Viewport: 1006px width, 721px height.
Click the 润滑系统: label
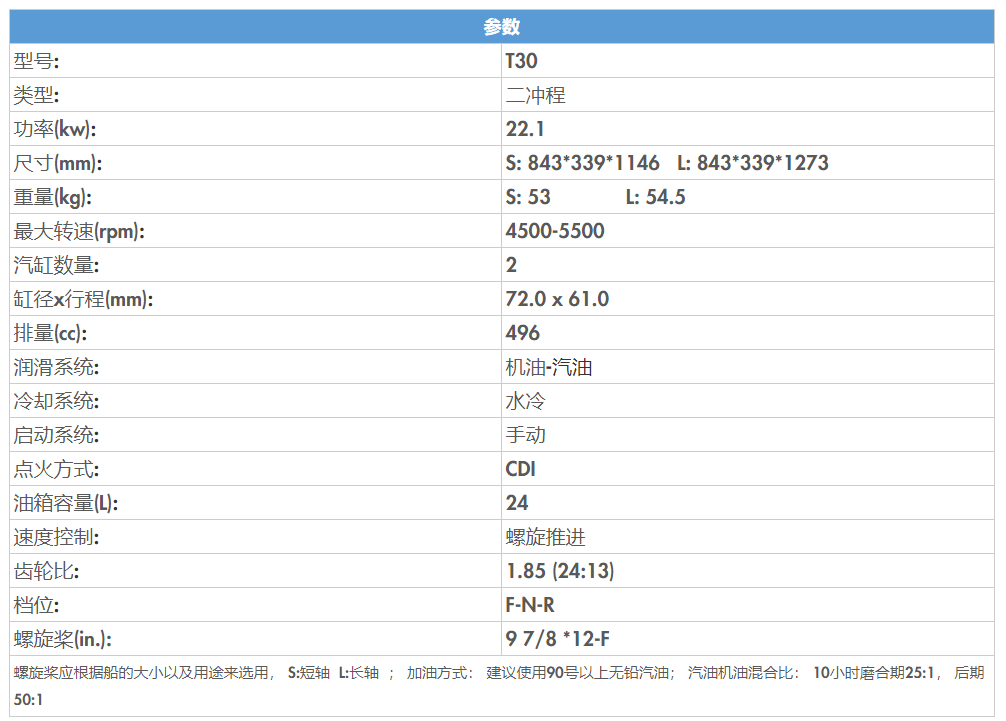[x=56, y=367]
